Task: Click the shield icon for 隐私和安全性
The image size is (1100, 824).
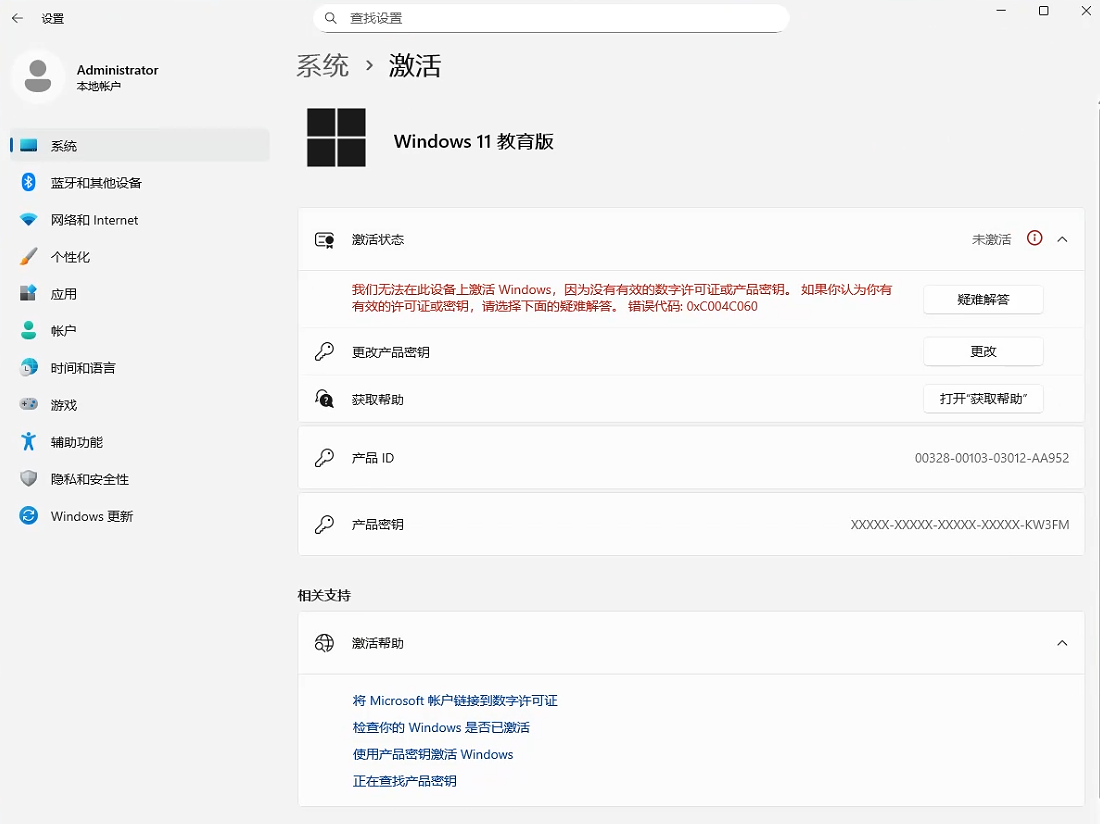Action: [29, 479]
